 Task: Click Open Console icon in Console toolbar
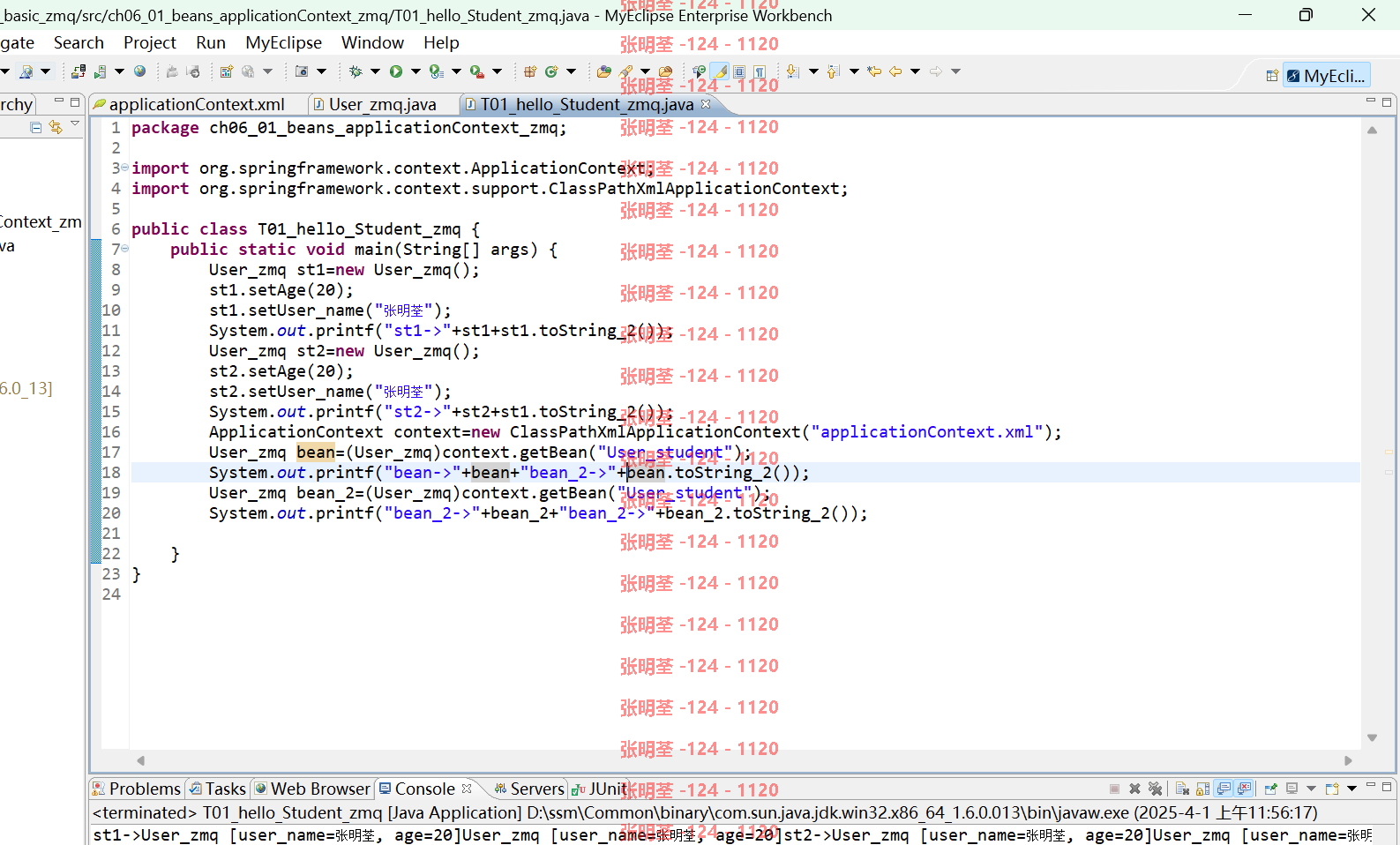pos(1332,789)
